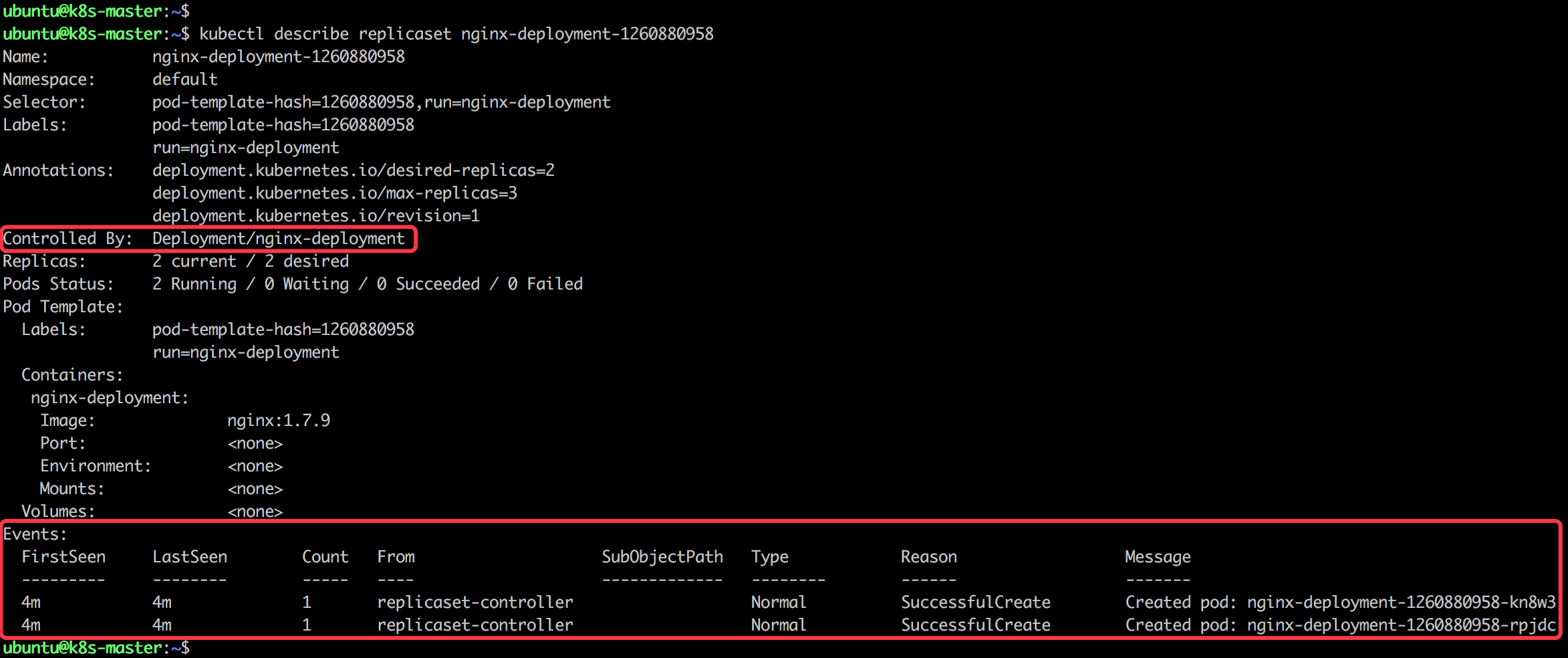
Task: Click the final ubuntu@k8s-master prompt line
Action: pos(96,648)
